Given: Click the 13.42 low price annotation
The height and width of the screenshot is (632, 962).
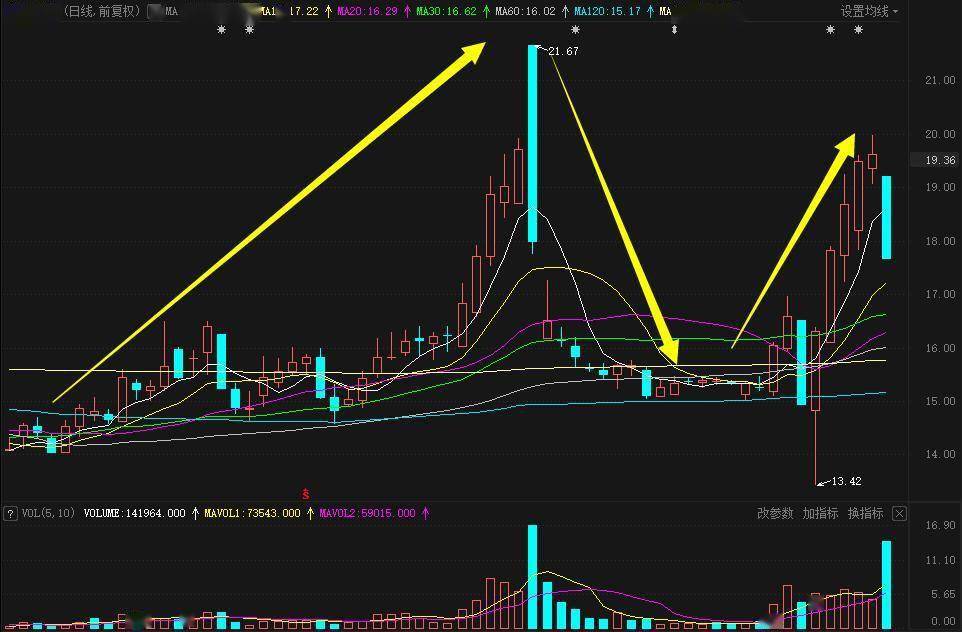Looking at the screenshot, I should pyautogui.click(x=846, y=481).
